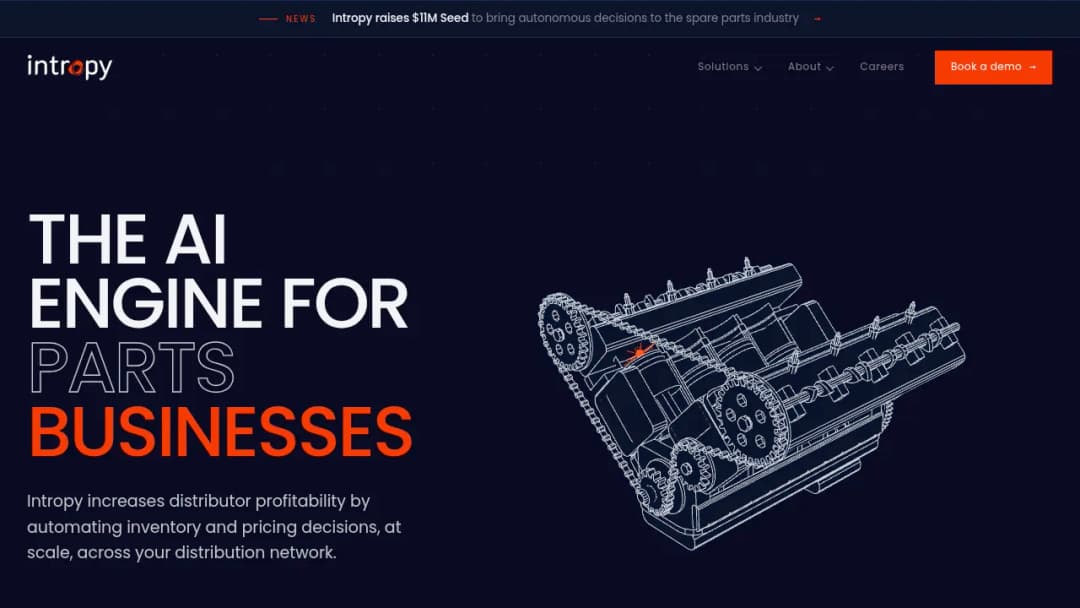Click the wireframe engine illustration
Screen dimensions: 1080x608
tap(751, 403)
